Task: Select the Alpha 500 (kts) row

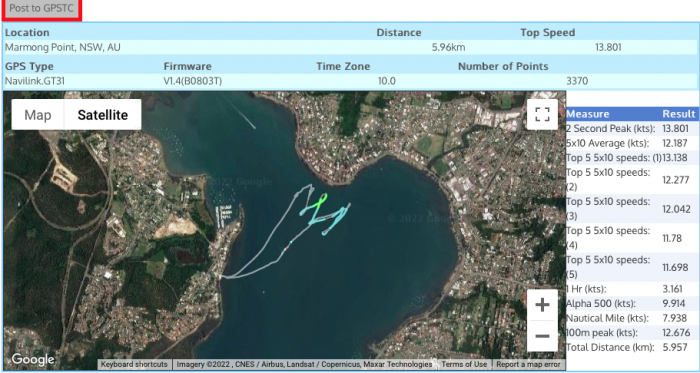Action: pyautogui.click(x=632, y=304)
